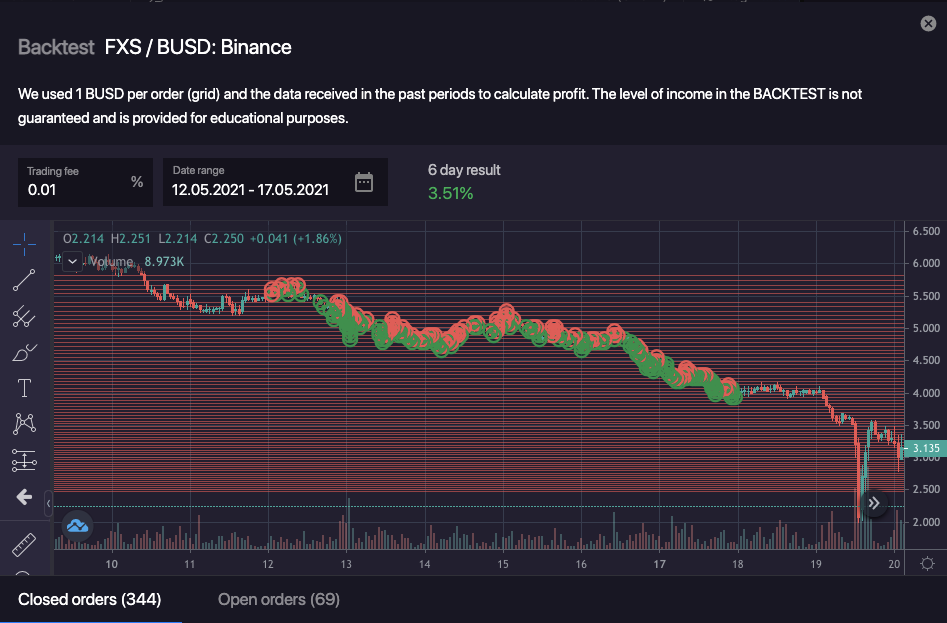The height and width of the screenshot is (623, 947).
Task: Click the blue cloud chart logo button
Action: tap(78, 525)
